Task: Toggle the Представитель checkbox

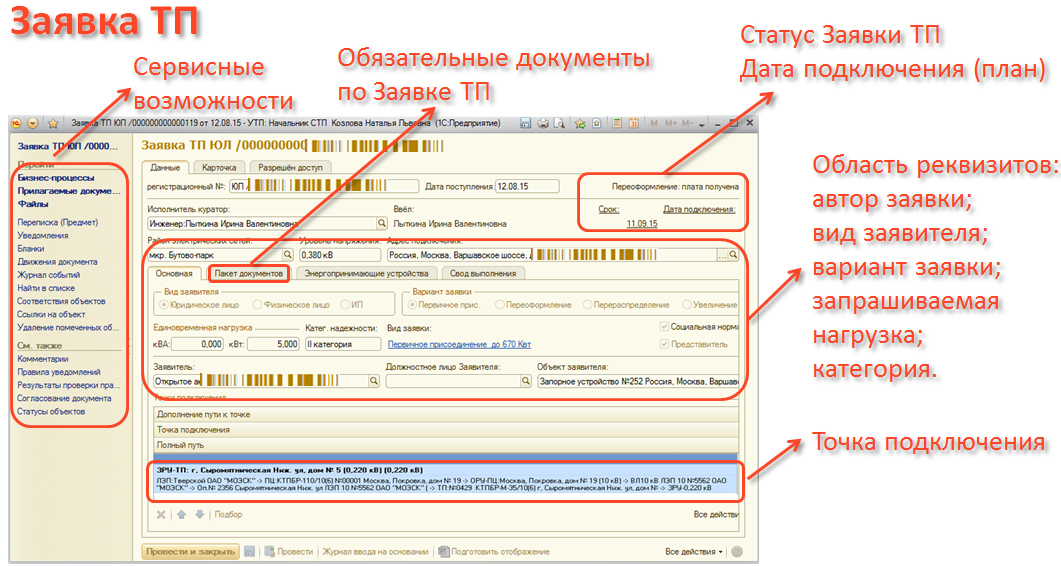Action: pos(664,344)
